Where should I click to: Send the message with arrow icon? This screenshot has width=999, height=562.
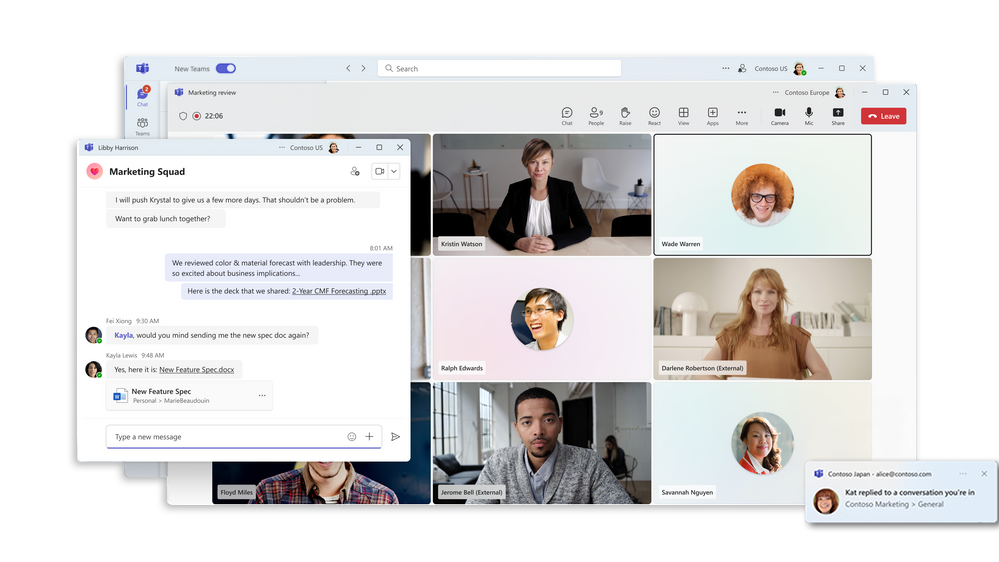[x=395, y=437]
